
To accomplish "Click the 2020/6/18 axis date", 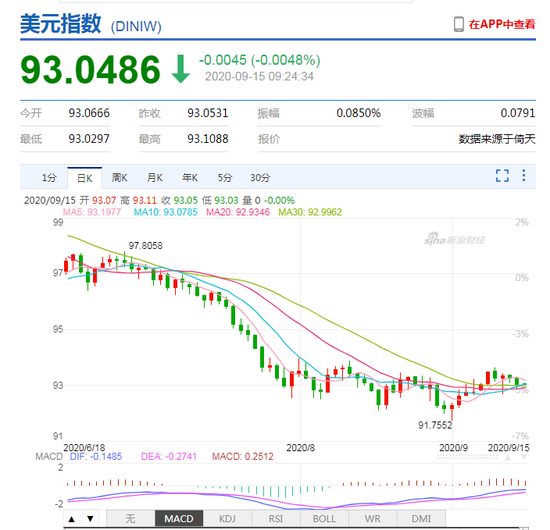I will (84, 448).
